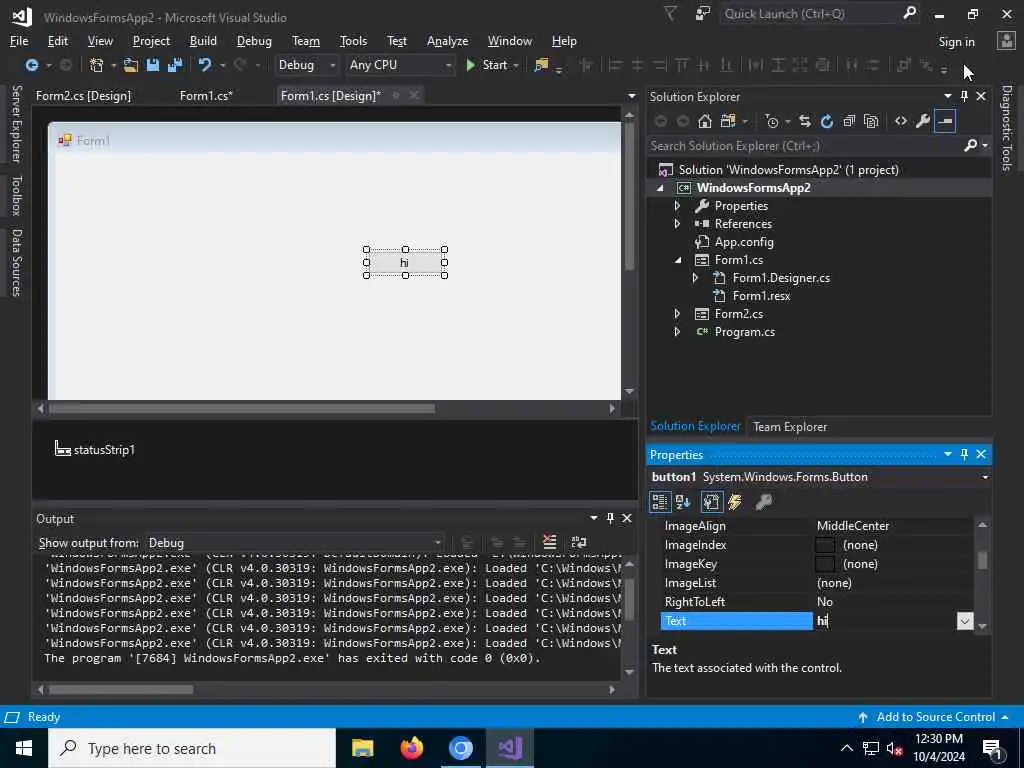Toggle Alphabetical sort in Properties panel
1024x768 pixels.
683,502
